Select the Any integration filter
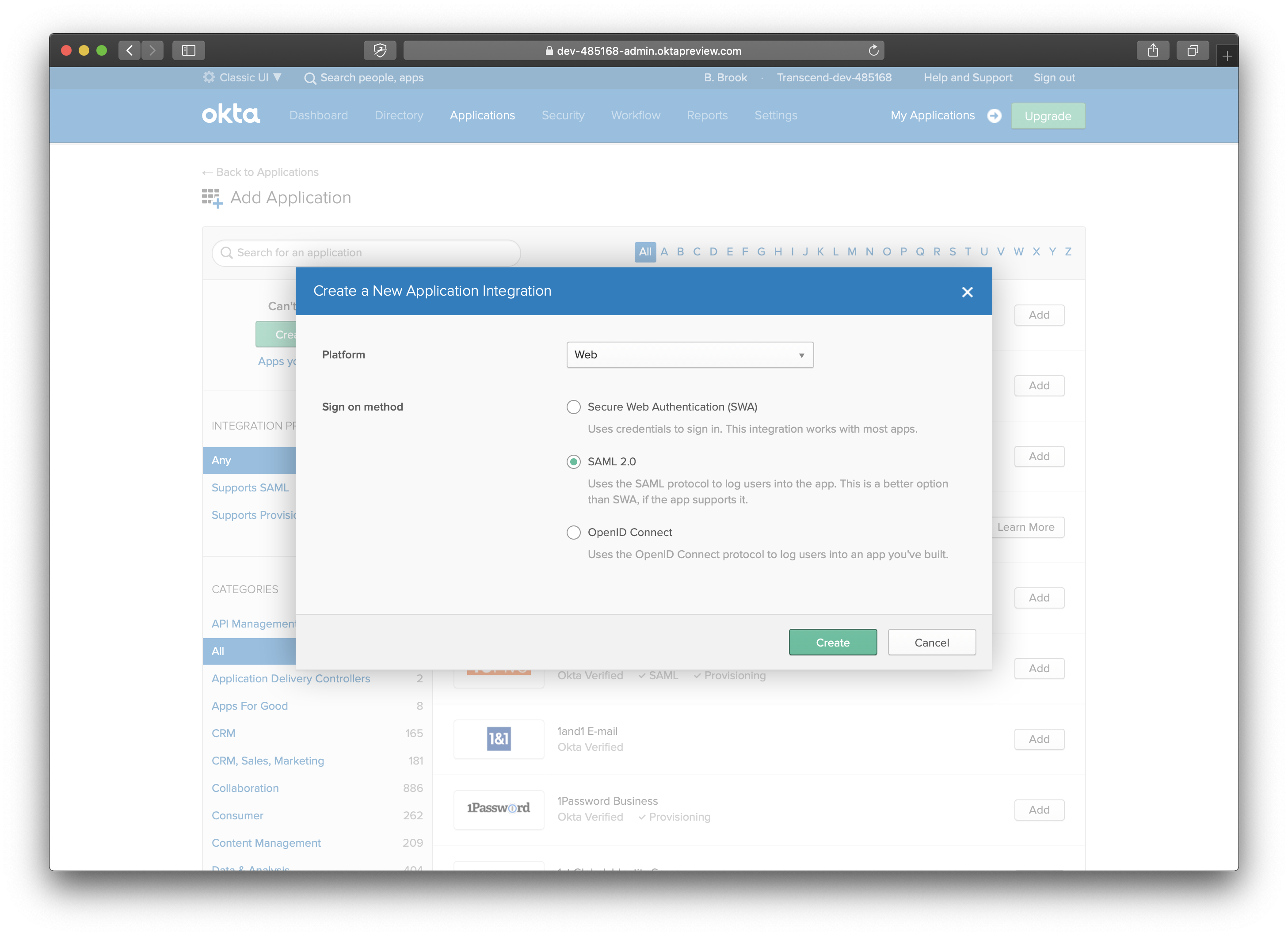1288x936 pixels. point(249,460)
